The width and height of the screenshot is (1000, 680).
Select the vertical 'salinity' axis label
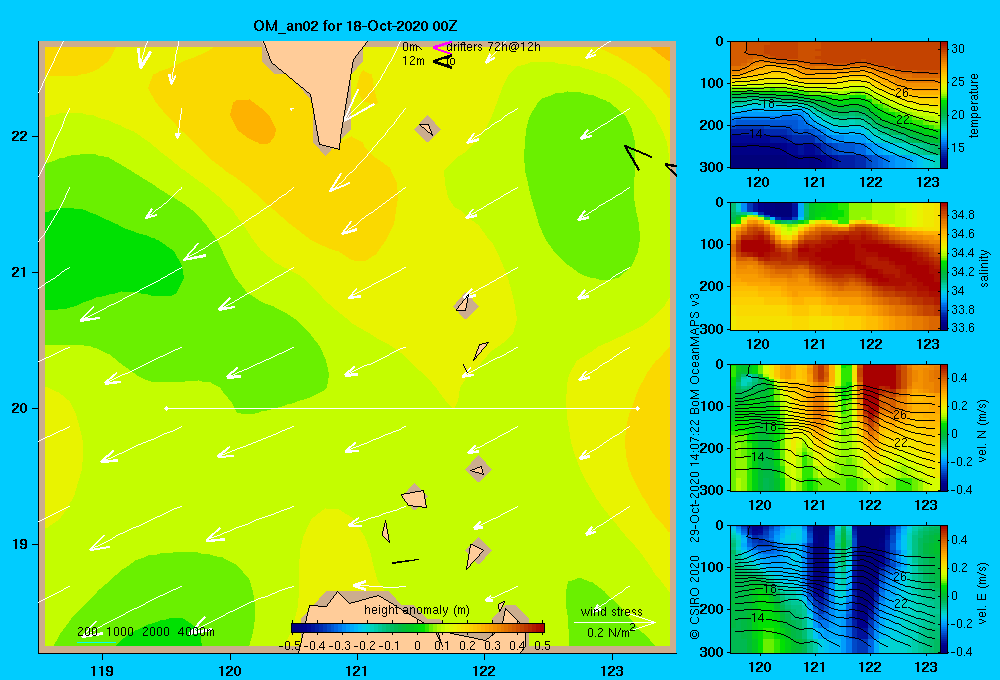984,268
